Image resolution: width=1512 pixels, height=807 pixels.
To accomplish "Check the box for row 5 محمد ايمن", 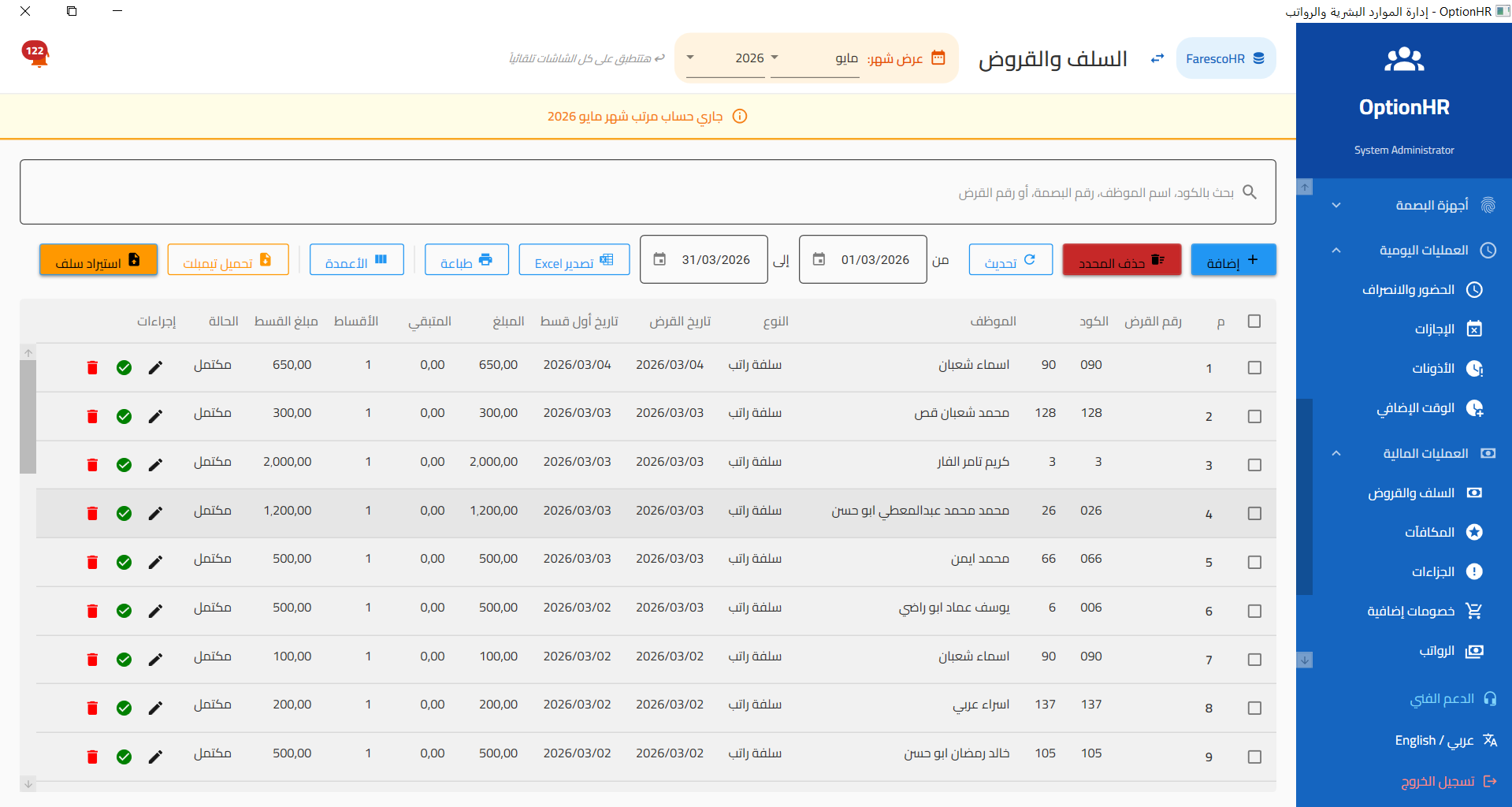I will (x=1254, y=563).
